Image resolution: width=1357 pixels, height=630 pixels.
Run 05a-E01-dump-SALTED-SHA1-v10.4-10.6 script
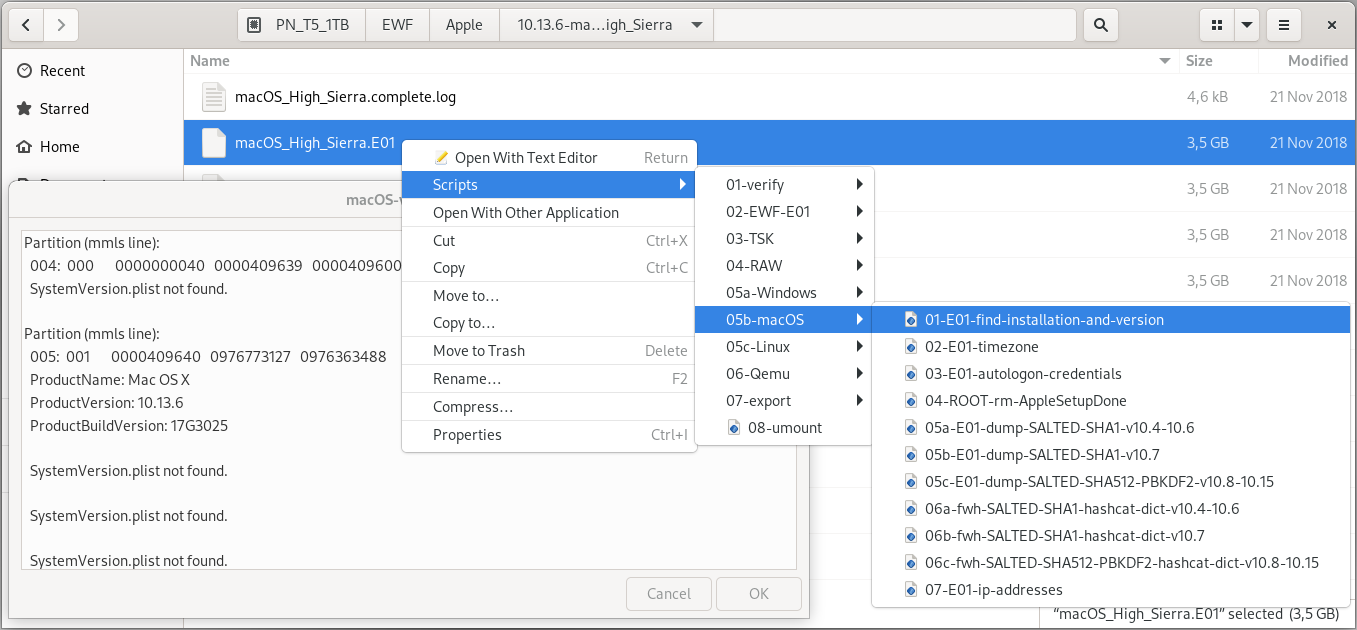click(x=1111, y=428)
